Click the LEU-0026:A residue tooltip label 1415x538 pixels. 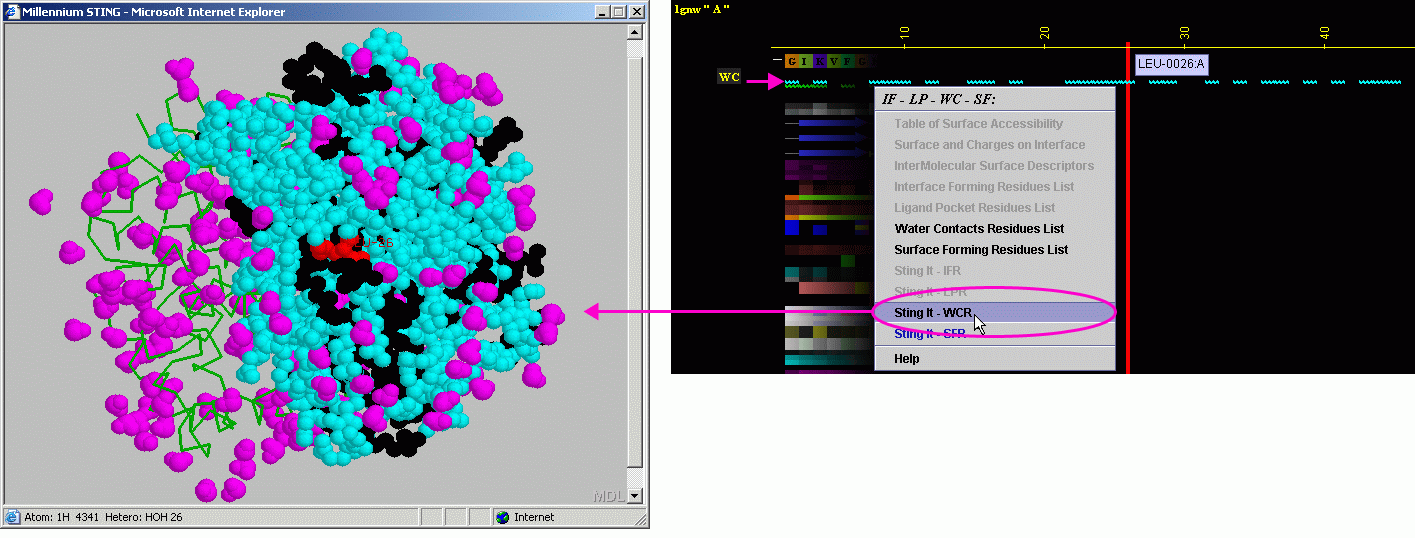pos(1171,64)
